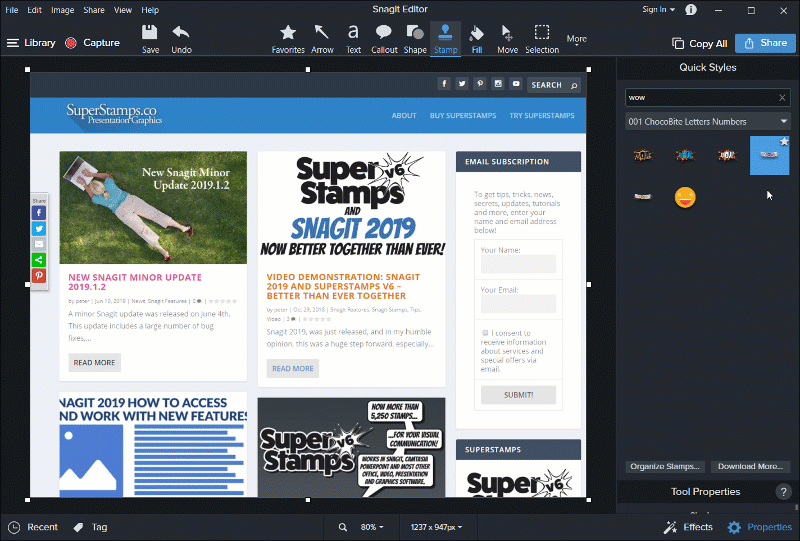
Task: Click the SEARCH box in webpage header
Action: point(554,85)
